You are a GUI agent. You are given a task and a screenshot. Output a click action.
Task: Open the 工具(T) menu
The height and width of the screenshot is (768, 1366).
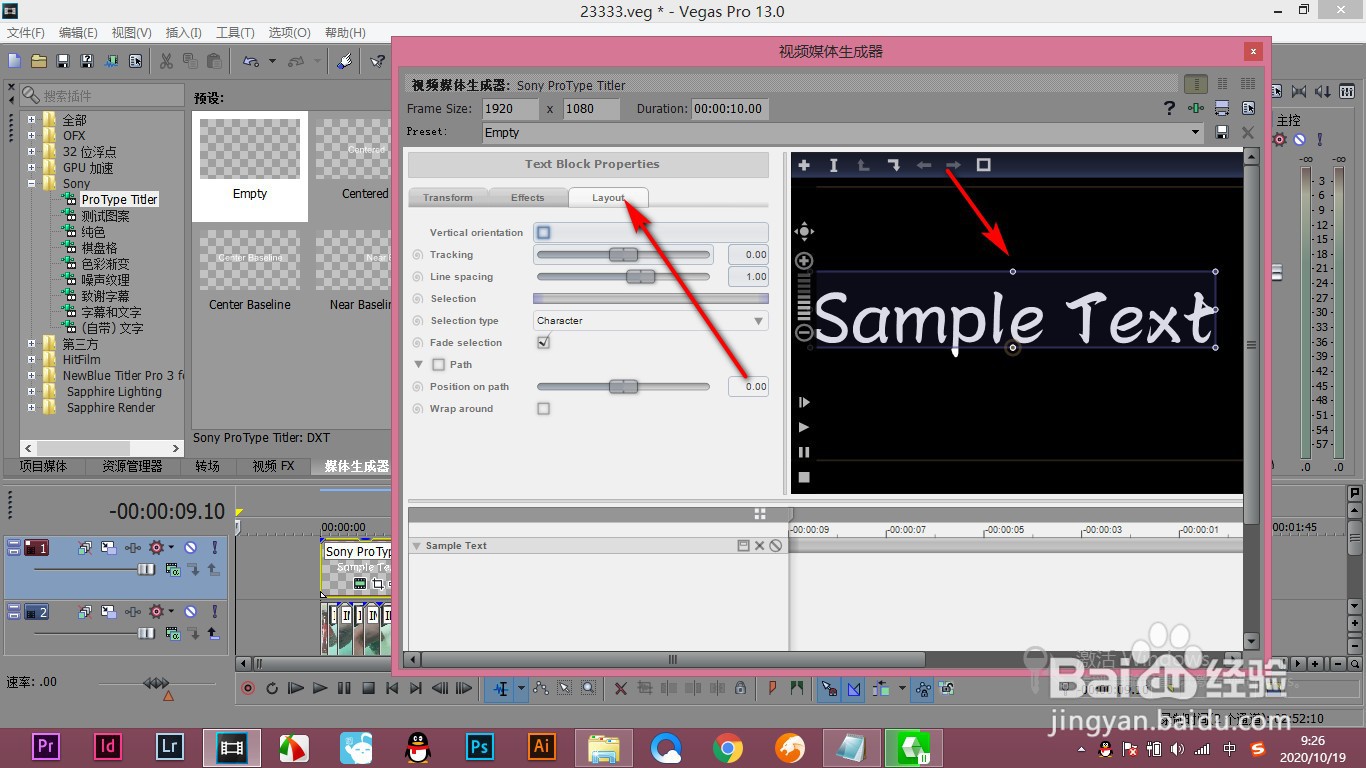[236, 33]
